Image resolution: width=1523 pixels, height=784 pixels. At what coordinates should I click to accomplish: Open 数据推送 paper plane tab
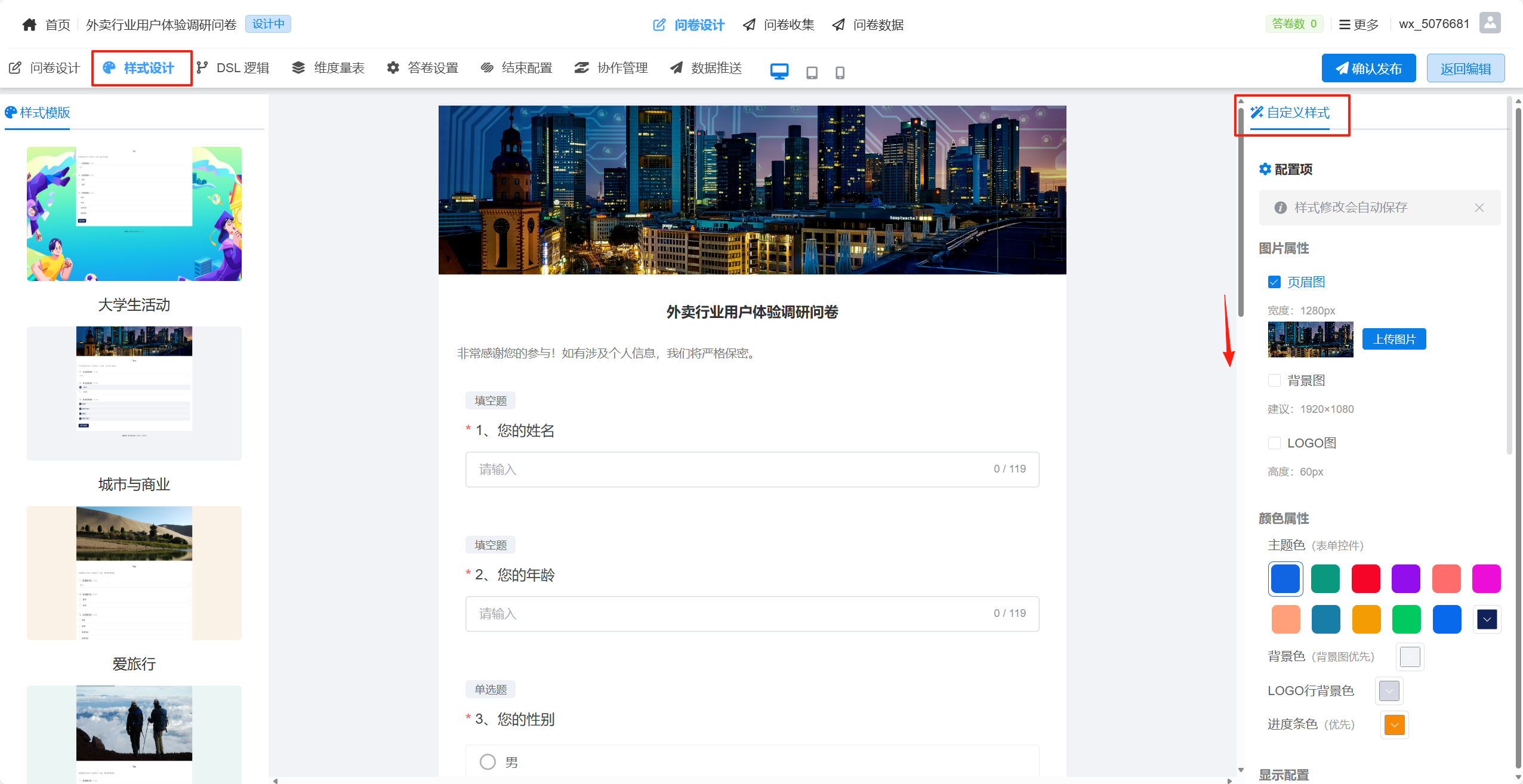point(706,68)
